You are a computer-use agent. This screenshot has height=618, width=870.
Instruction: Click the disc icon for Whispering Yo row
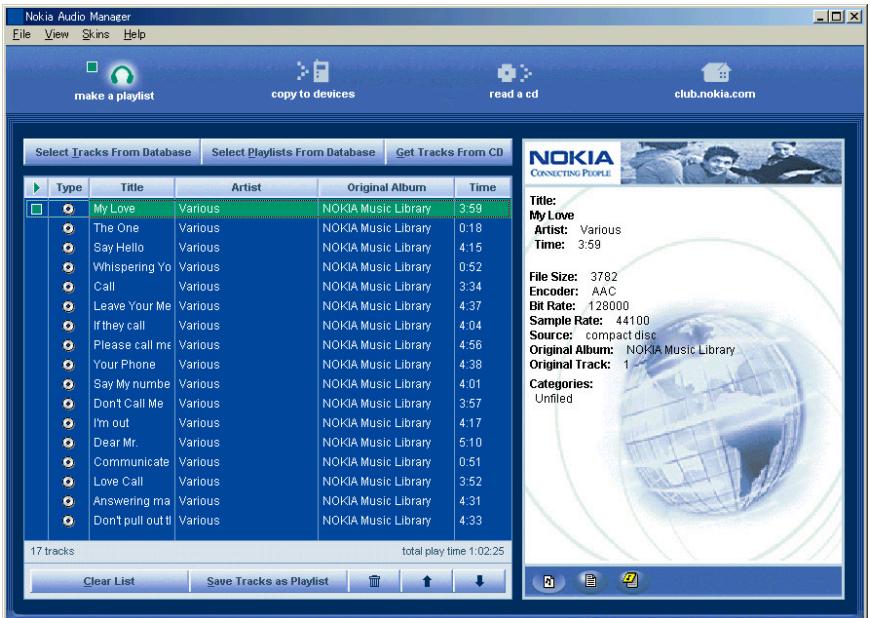(x=68, y=267)
